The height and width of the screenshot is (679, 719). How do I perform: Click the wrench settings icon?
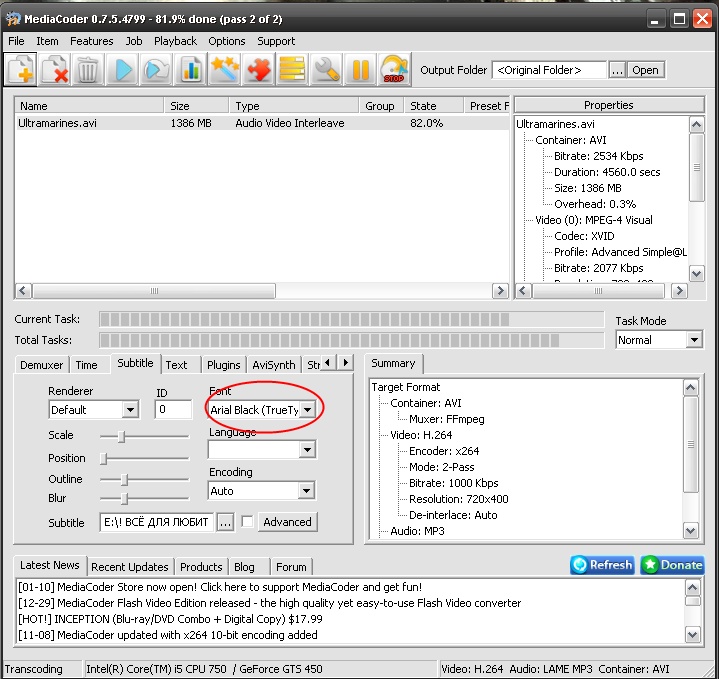(x=326, y=70)
